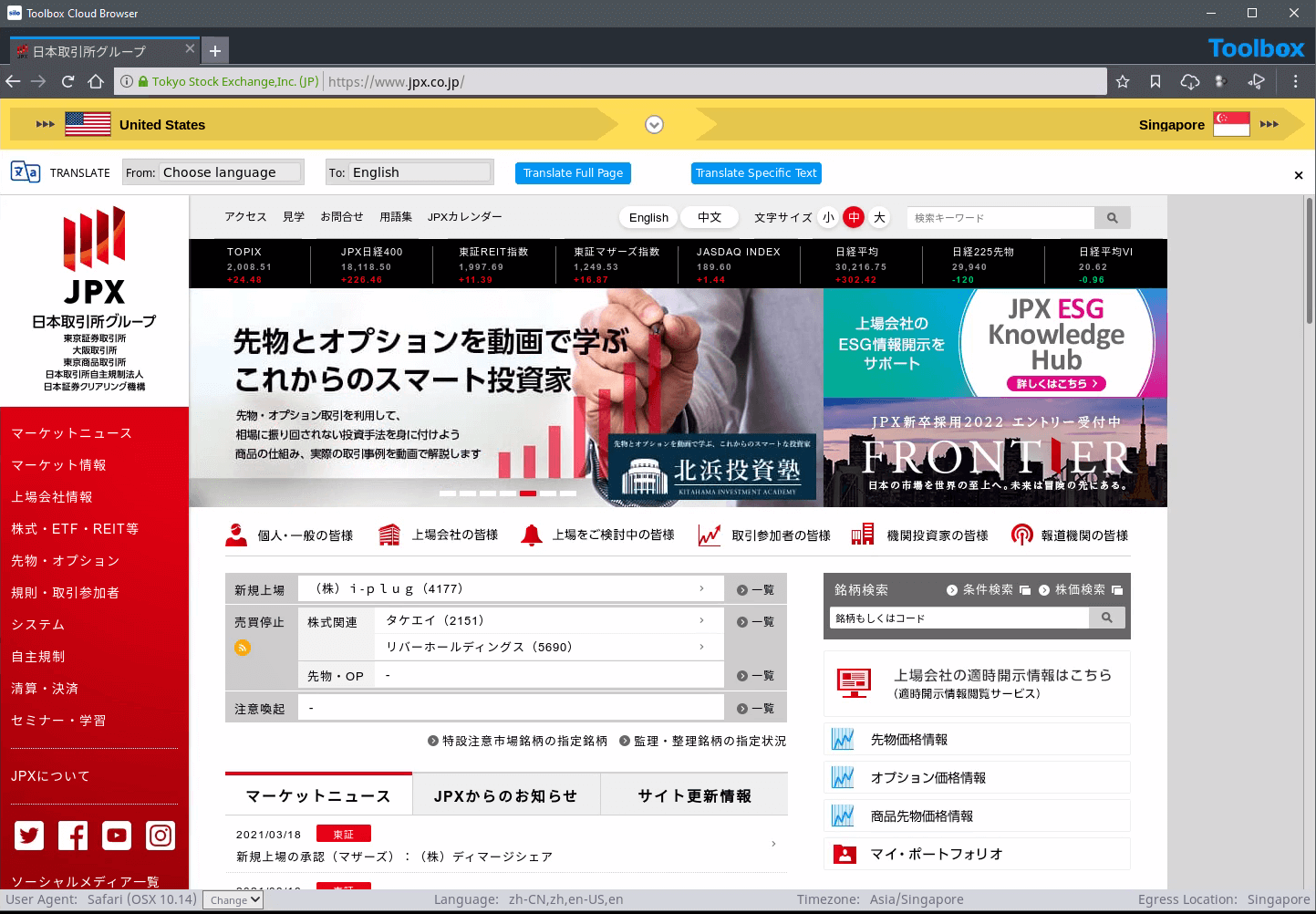Screen dimensions: 1316x914
Task: Select large font size 大
Action: tap(879, 217)
